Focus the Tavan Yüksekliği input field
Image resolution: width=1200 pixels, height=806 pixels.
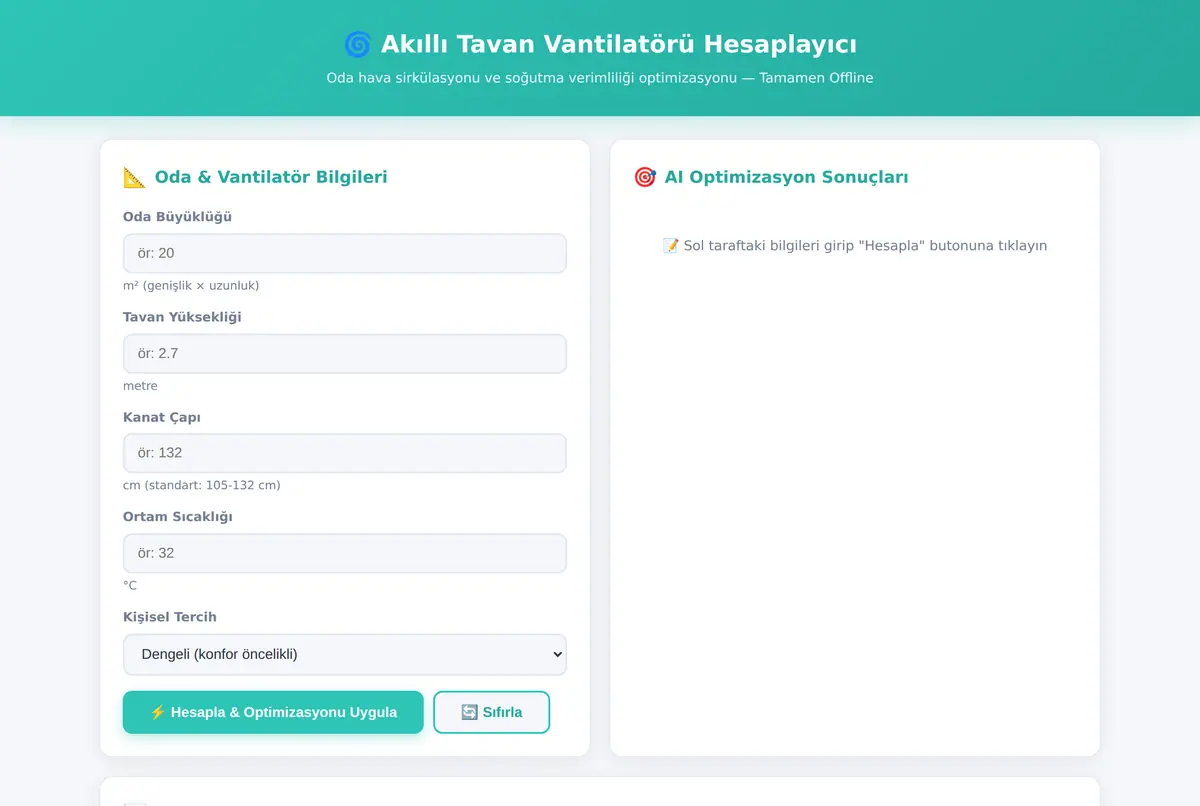(345, 353)
